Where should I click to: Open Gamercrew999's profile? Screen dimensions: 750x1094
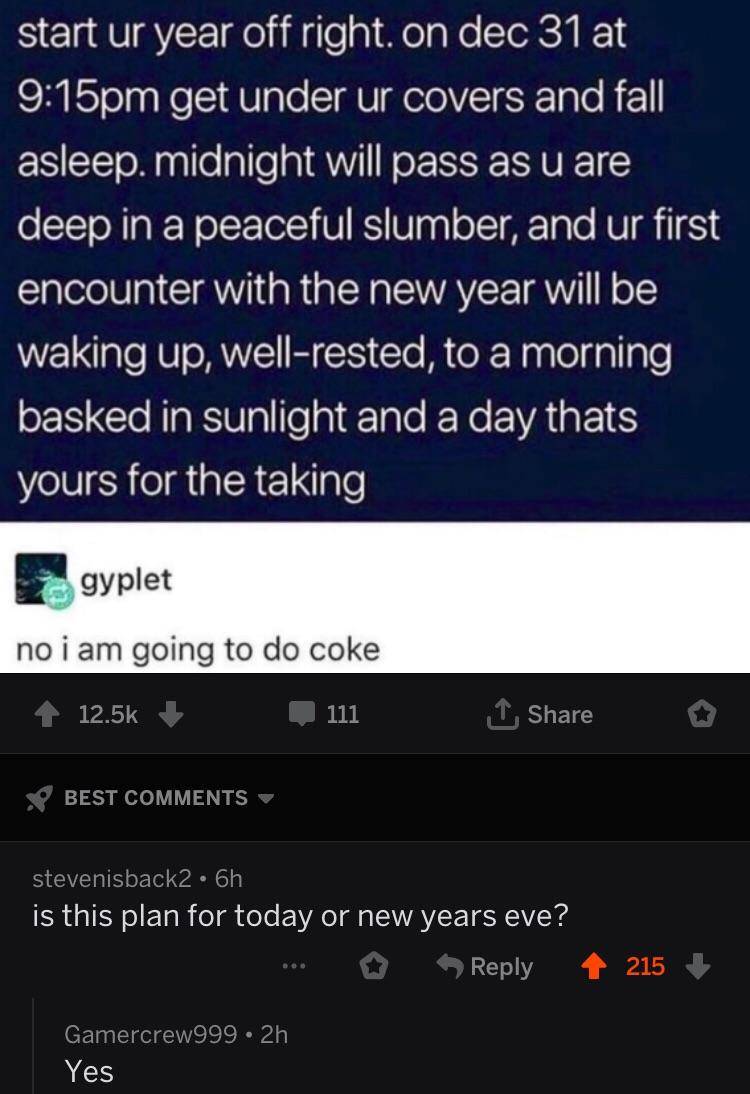coord(146,1035)
